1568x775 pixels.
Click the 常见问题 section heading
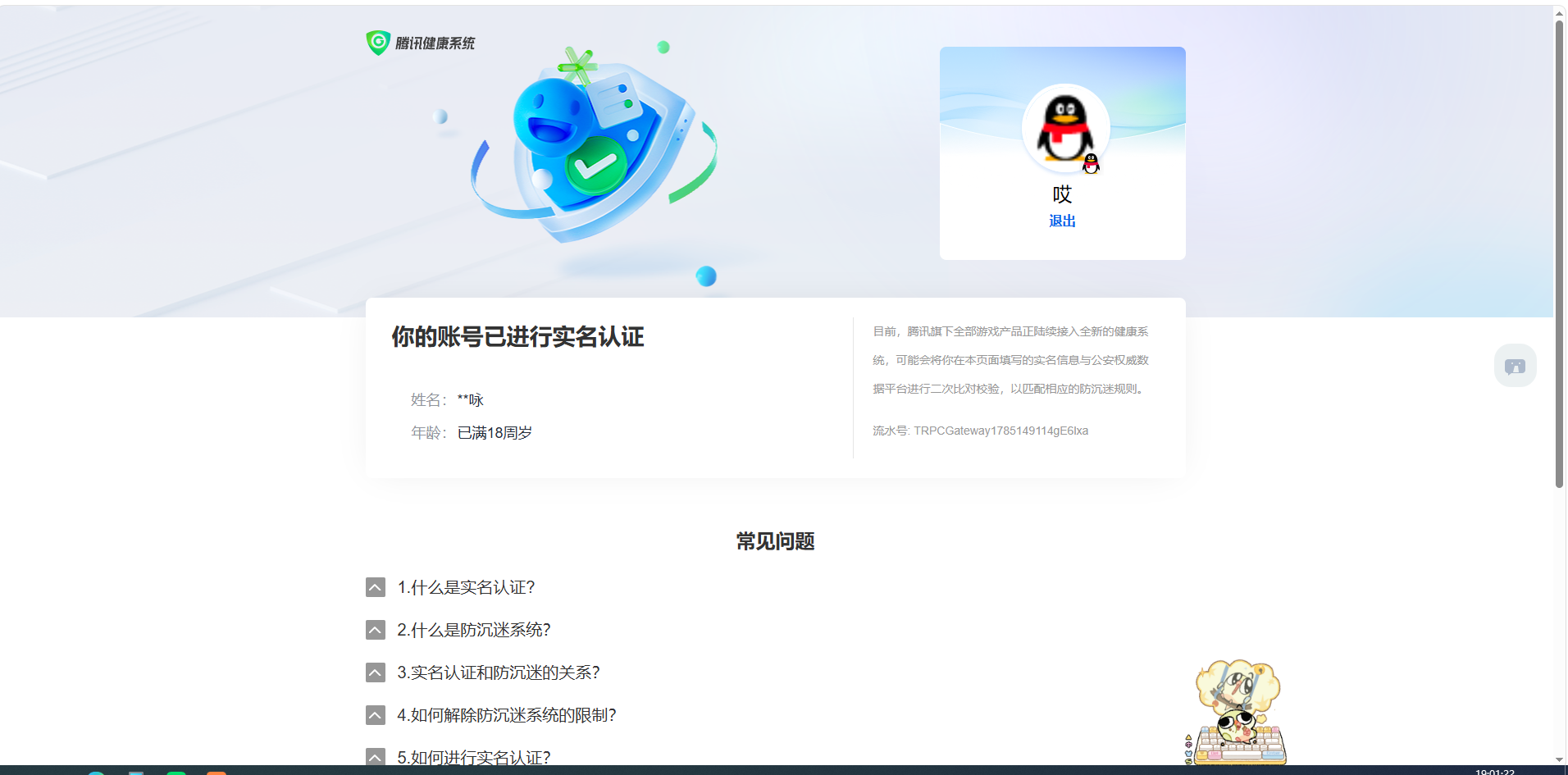tap(775, 541)
